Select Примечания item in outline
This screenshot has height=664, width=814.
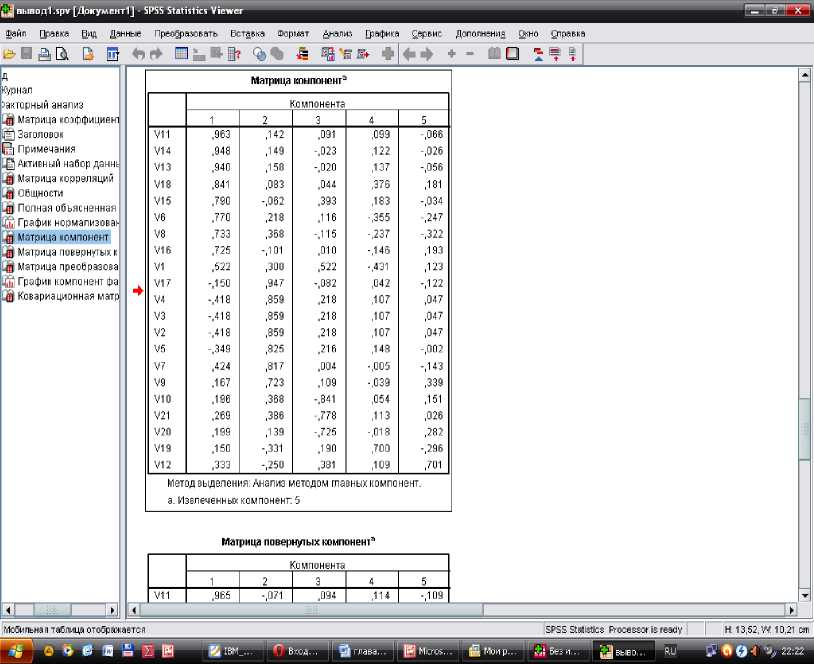pos(46,149)
